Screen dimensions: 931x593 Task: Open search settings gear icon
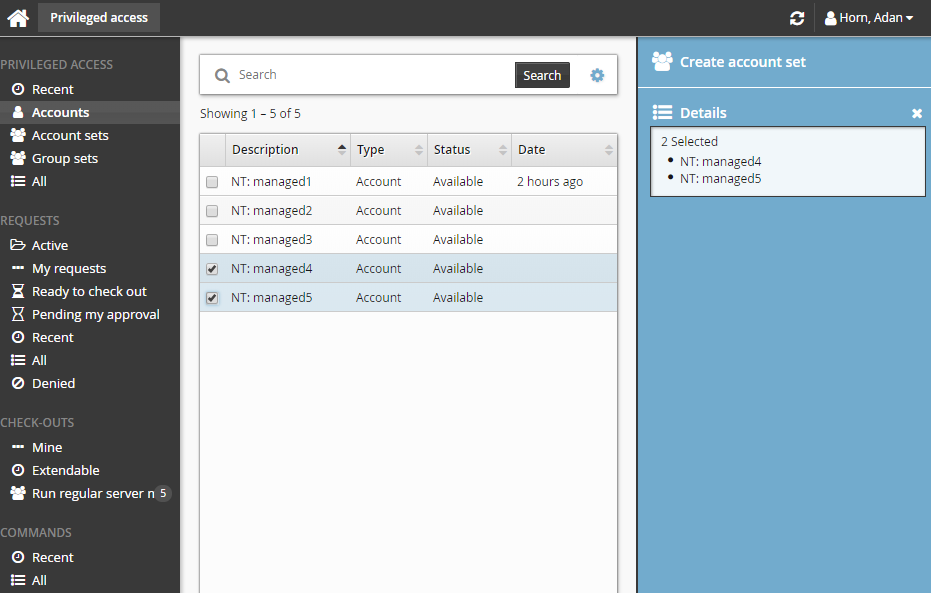(x=597, y=75)
